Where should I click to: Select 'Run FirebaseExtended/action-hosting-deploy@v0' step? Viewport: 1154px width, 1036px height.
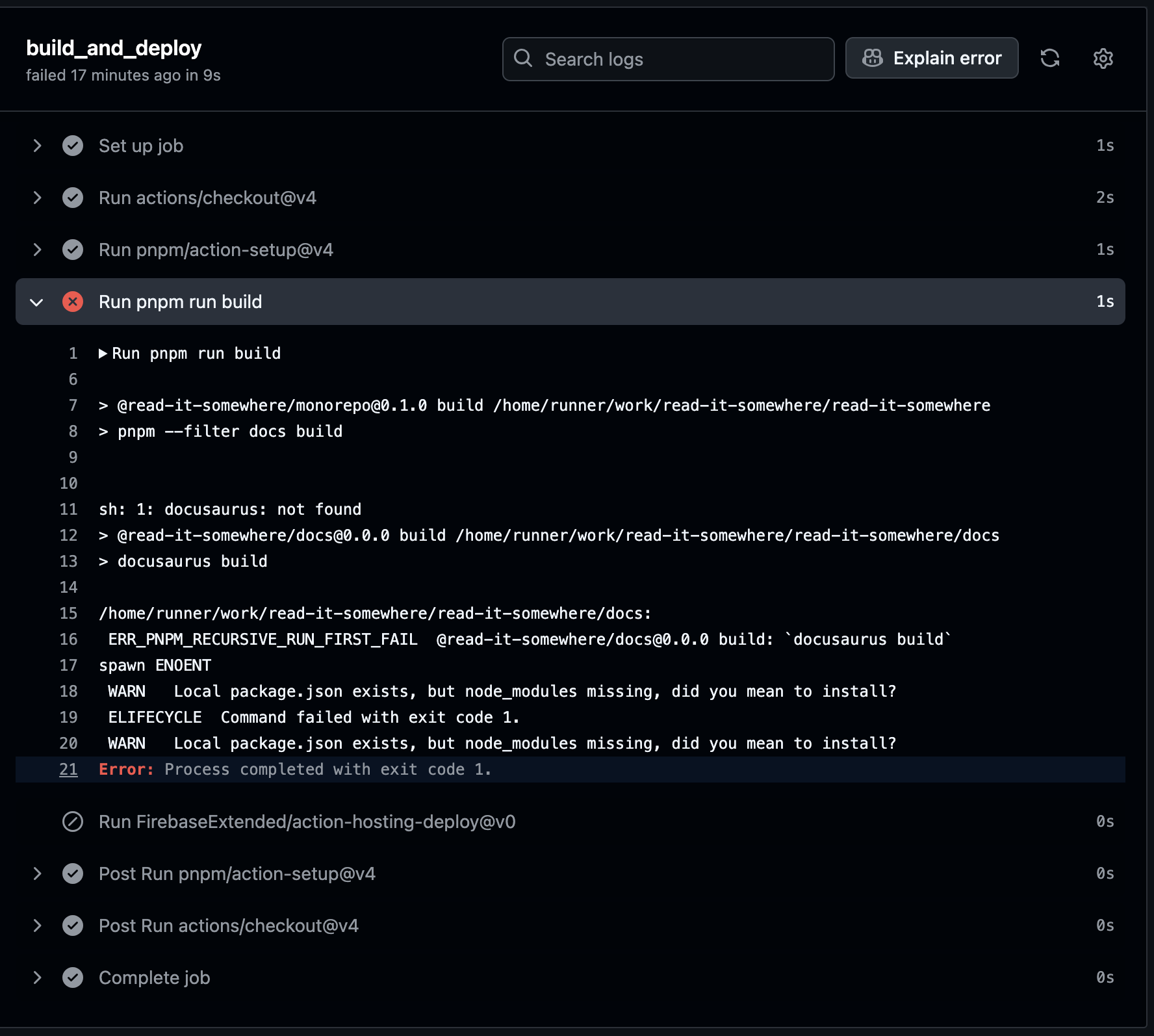[307, 822]
